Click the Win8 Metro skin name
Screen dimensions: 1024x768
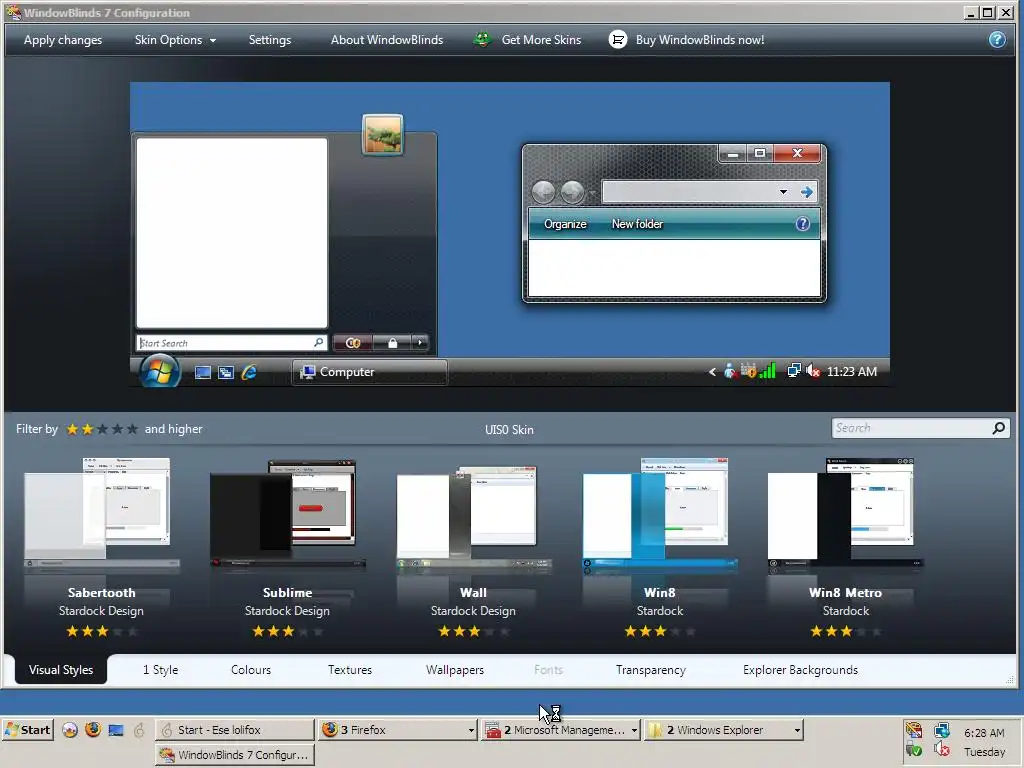coord(846,593)
